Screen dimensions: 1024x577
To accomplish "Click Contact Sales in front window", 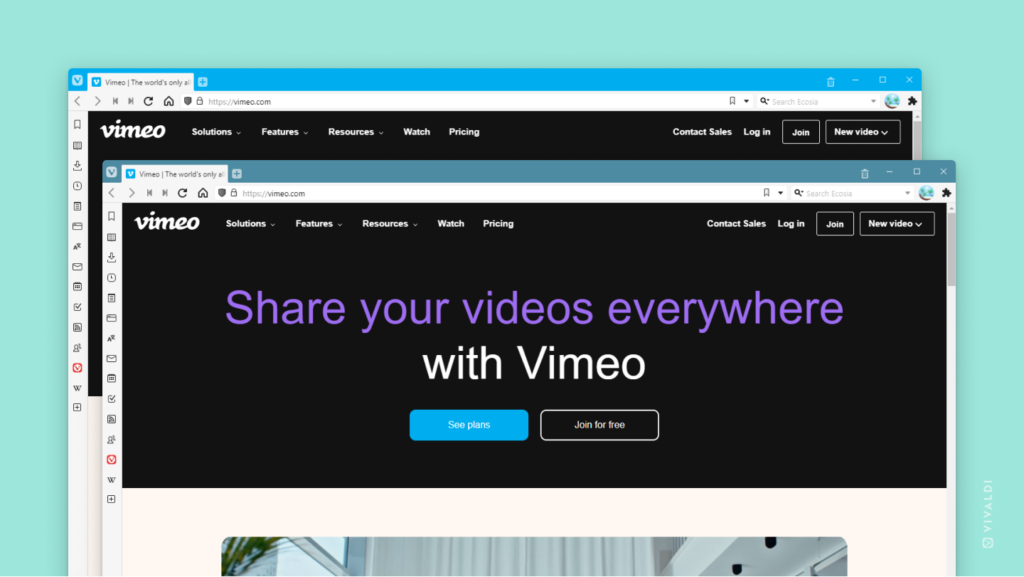I will [x=736, y=224].
